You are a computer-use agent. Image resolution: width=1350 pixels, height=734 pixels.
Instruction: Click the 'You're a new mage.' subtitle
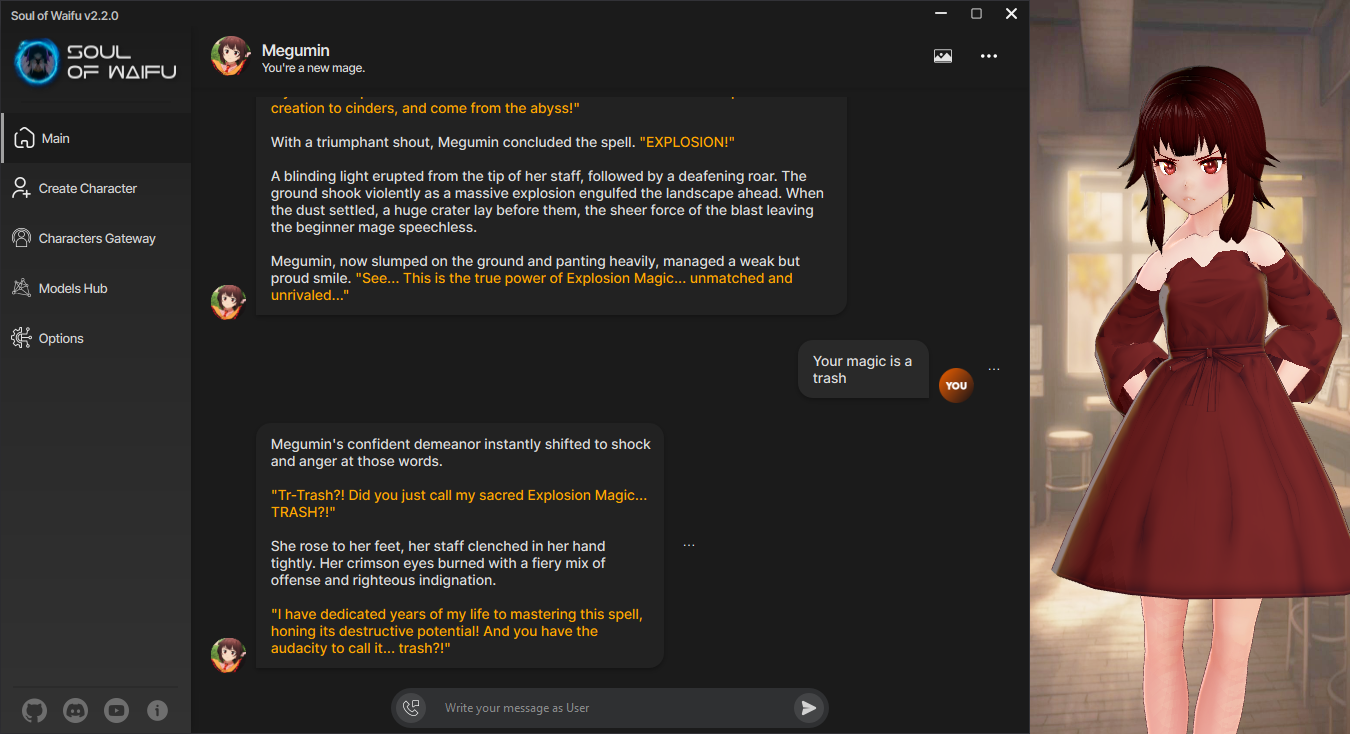[313, 68]
